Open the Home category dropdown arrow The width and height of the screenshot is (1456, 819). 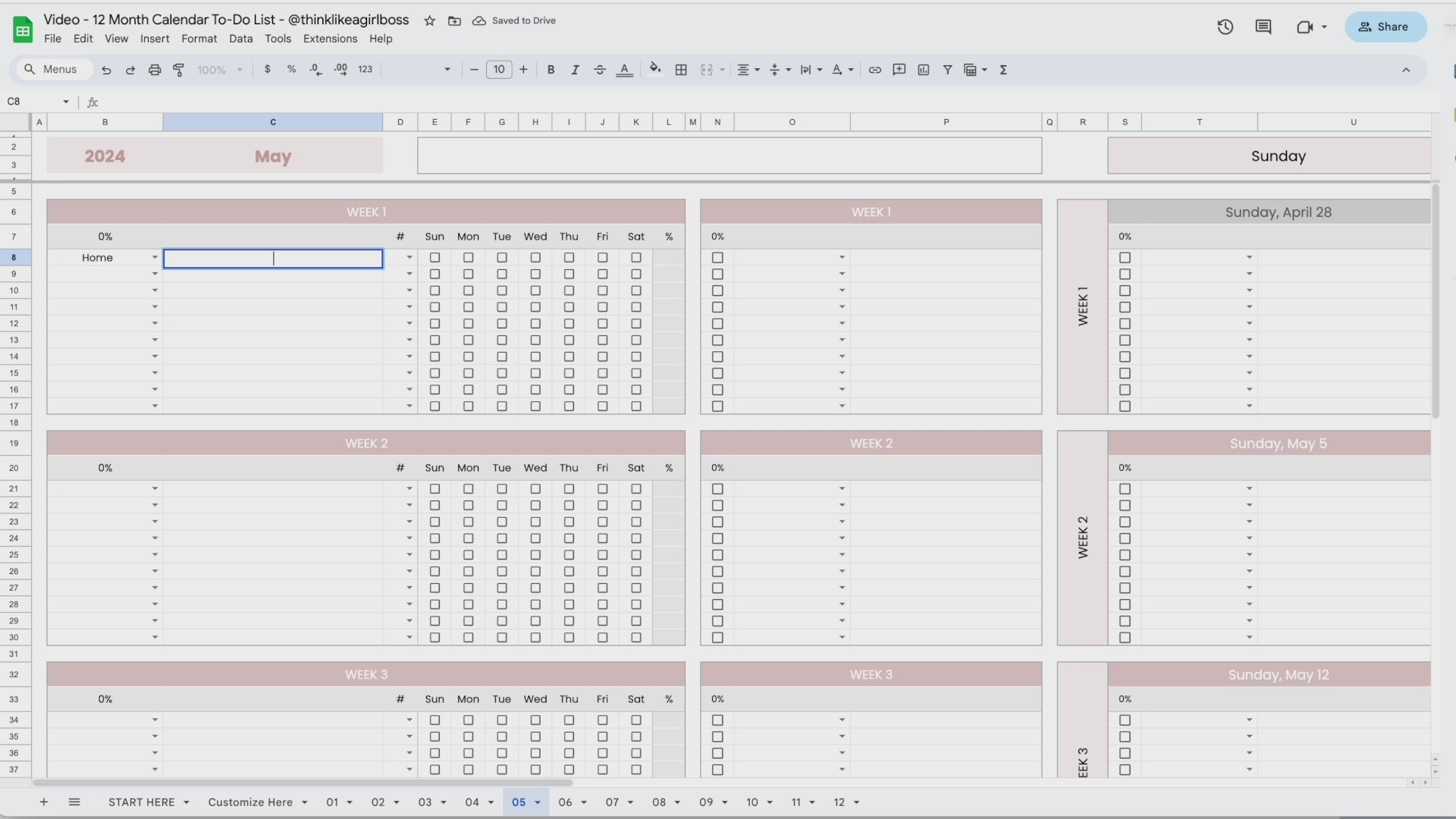pyautogui.click(x=155, y=258)
